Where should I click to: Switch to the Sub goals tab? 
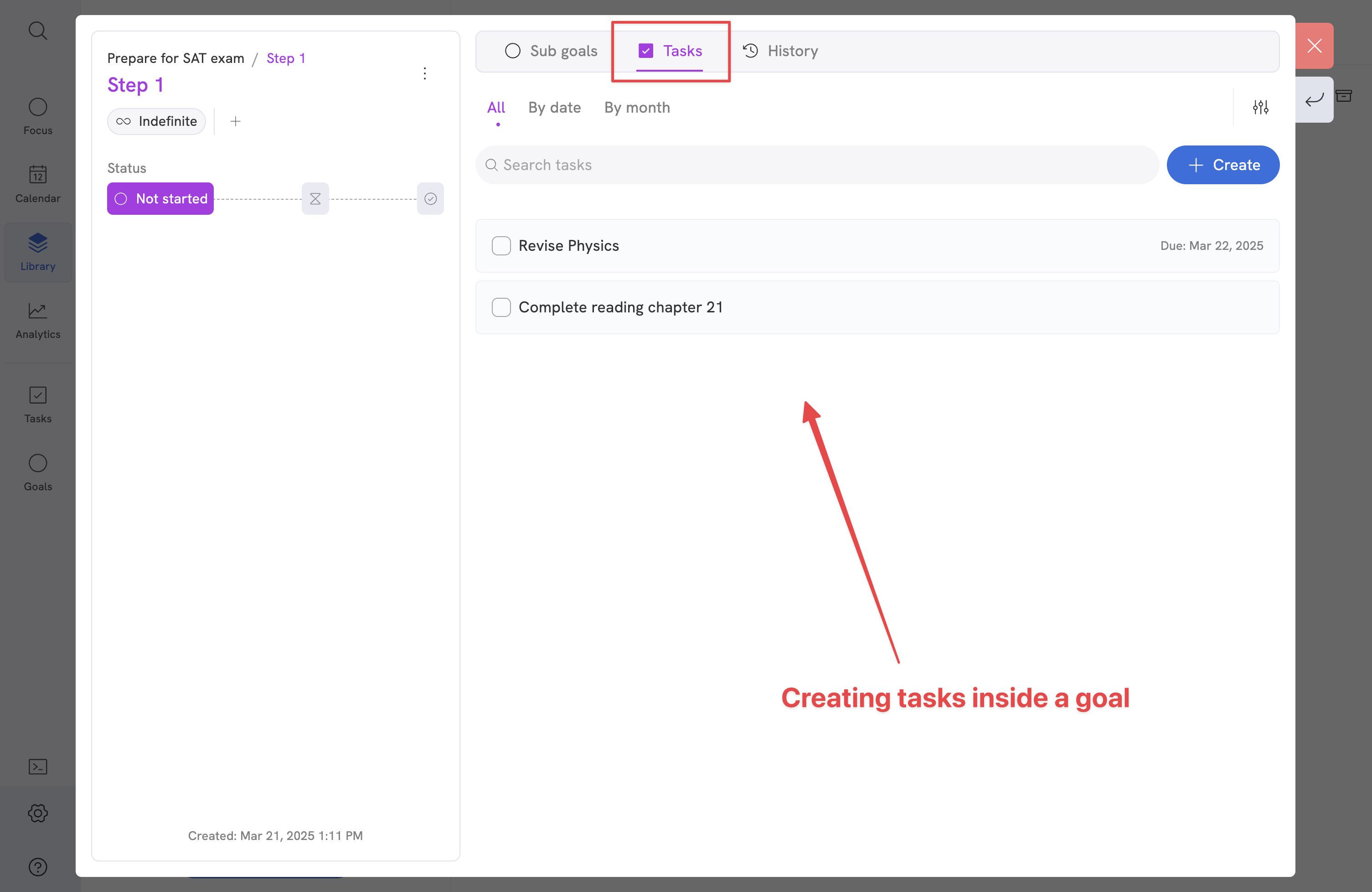[551, 51]
